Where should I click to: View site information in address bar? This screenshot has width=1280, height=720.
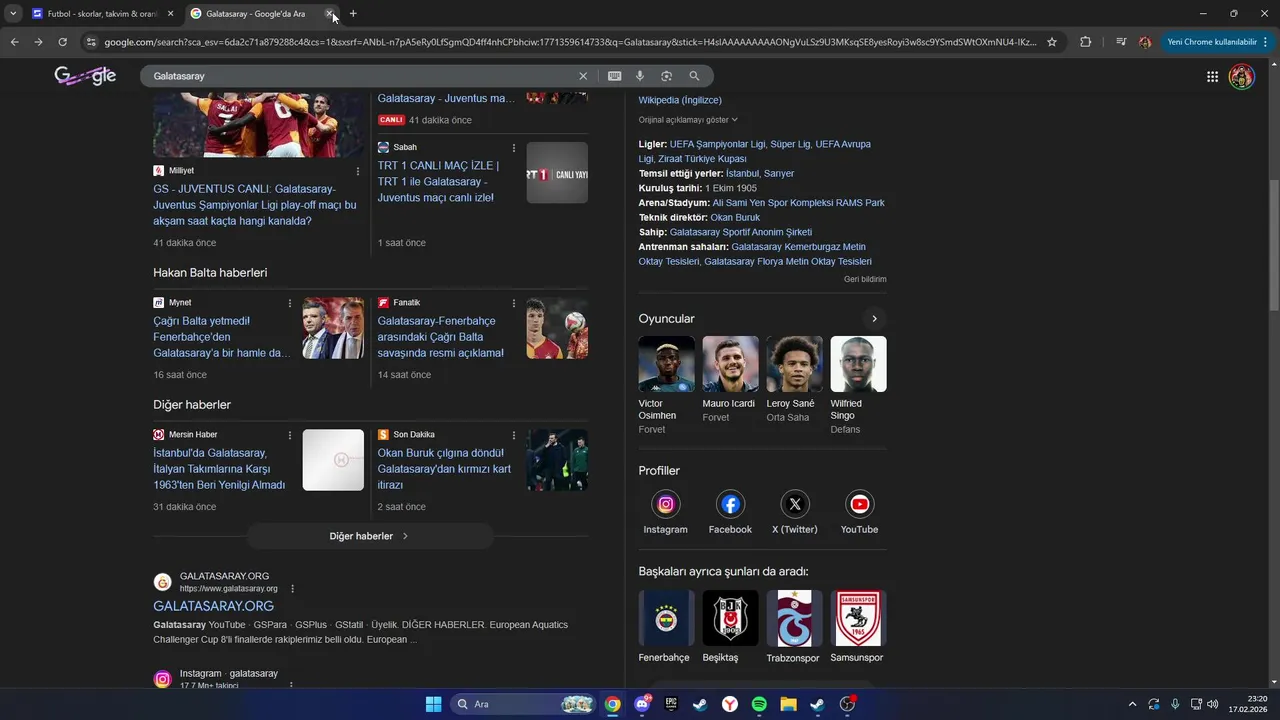[91, 42]
